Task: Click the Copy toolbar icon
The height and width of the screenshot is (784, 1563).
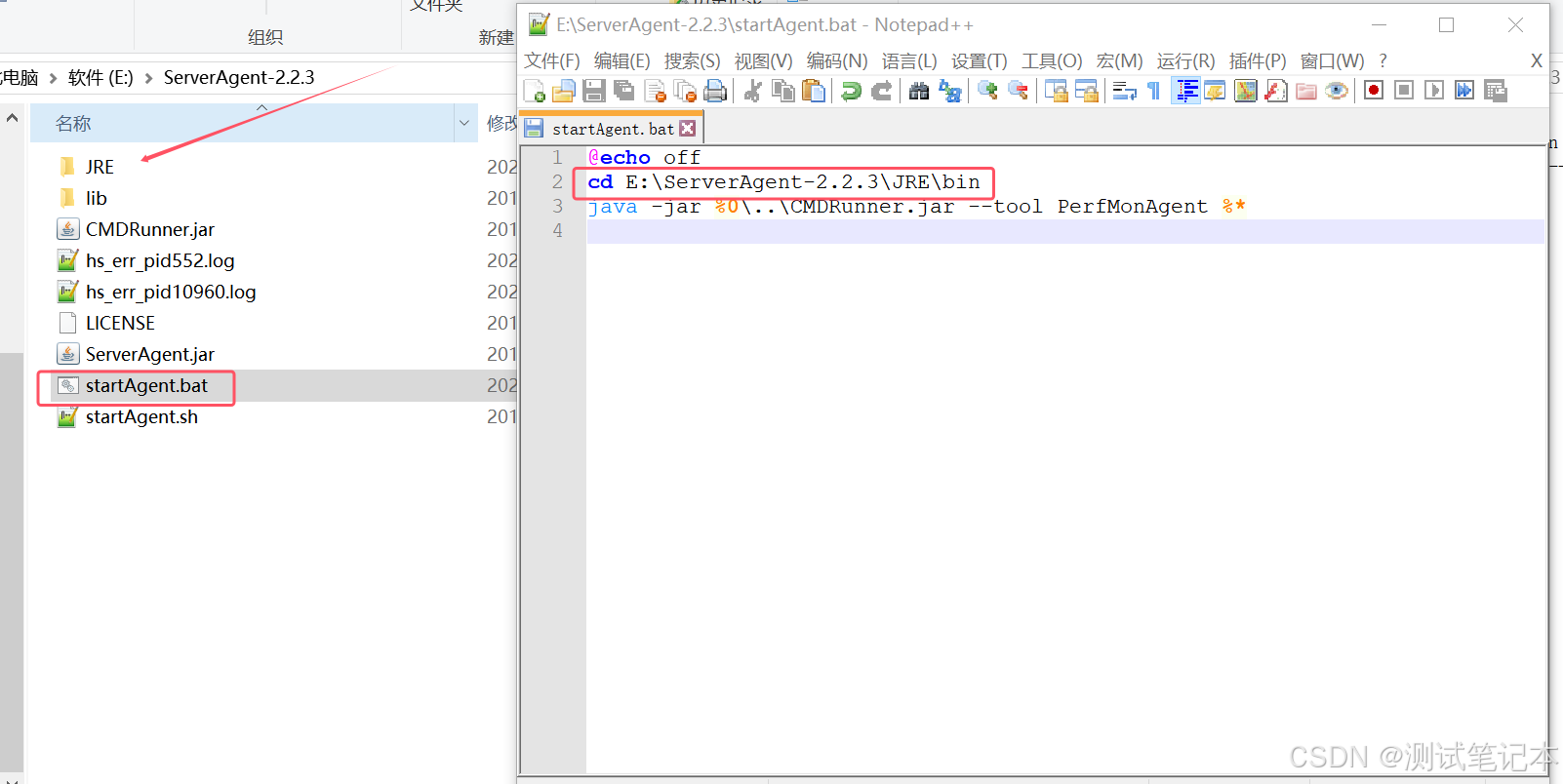Action: pyautogui.click(x=782, y=91)
